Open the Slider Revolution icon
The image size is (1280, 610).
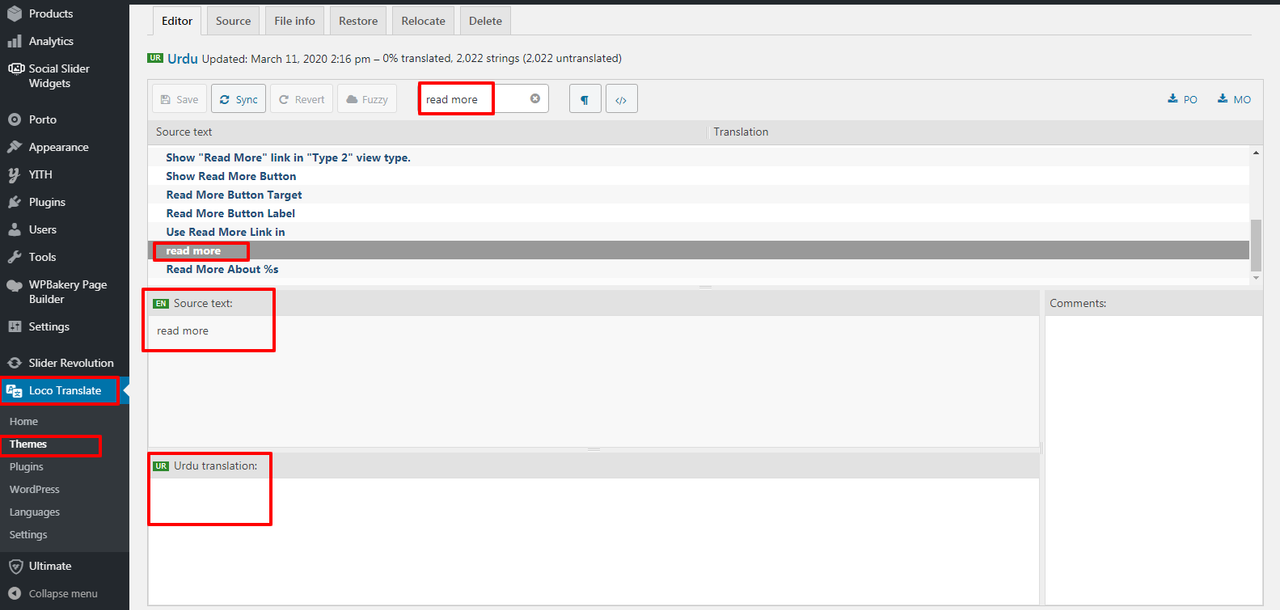tap(15, 363)
